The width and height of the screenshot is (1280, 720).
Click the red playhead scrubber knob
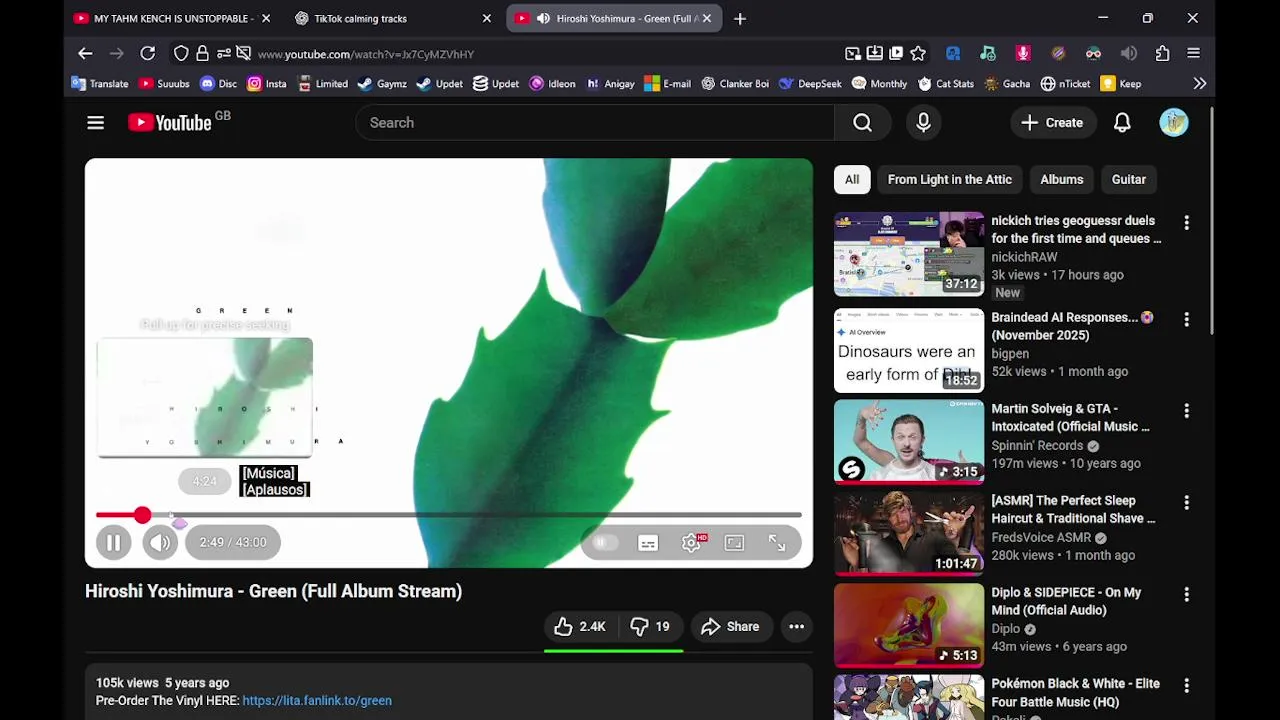pos(142,515)
